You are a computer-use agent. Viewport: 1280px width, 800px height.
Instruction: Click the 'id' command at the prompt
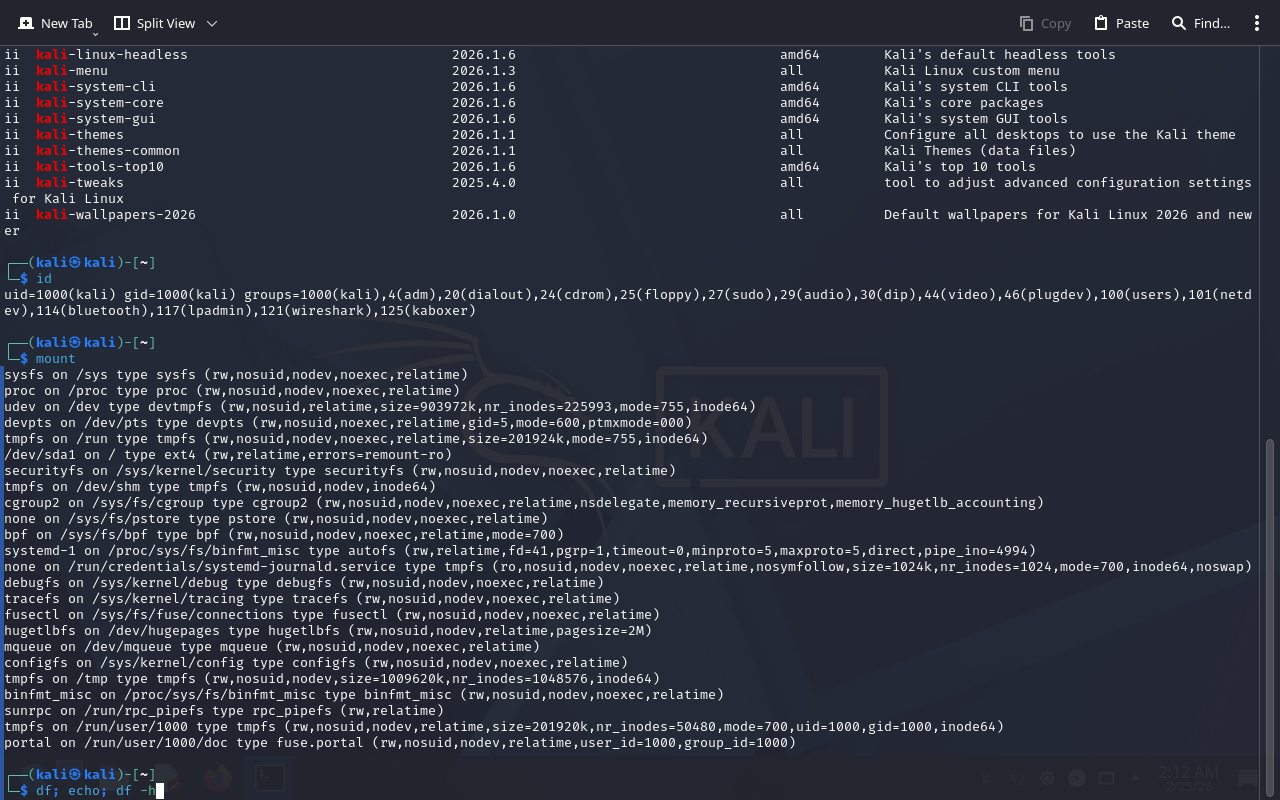(44, 279)
